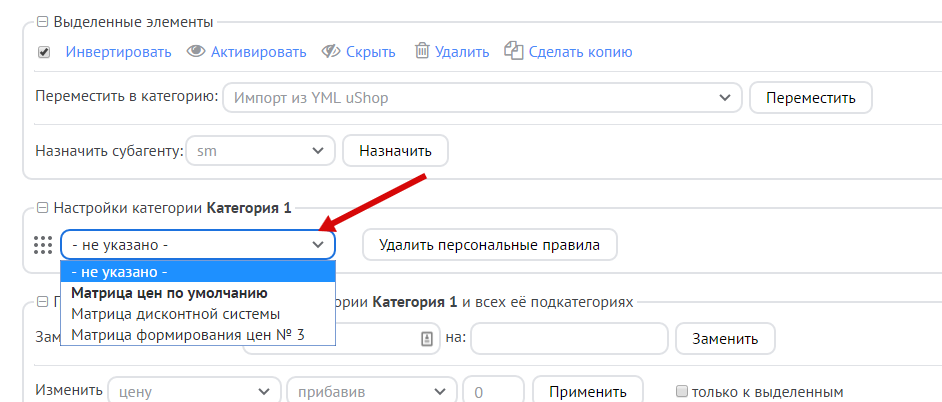Click the crossed-eye icon beside Скрыть
The width and height of the screenshot is (942, 402).
click(x=331, y=51)
